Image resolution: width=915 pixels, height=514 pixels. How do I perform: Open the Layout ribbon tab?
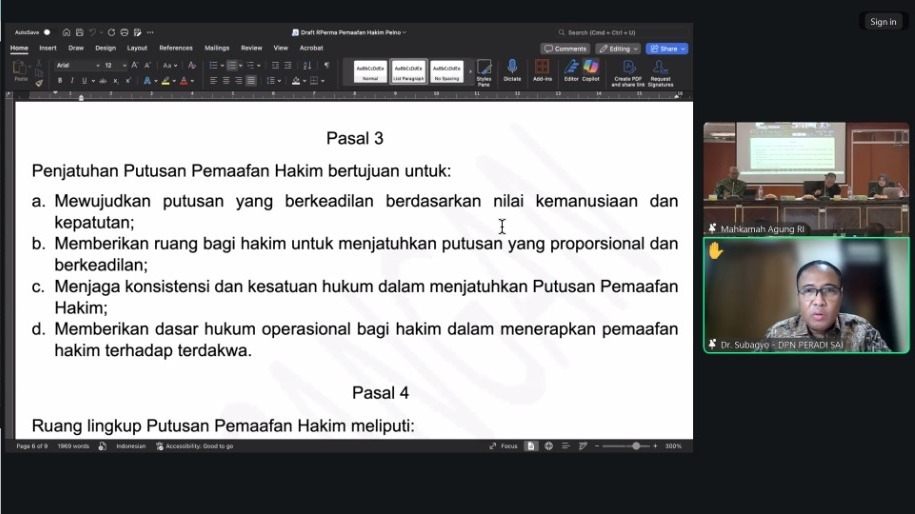point(137,48)
